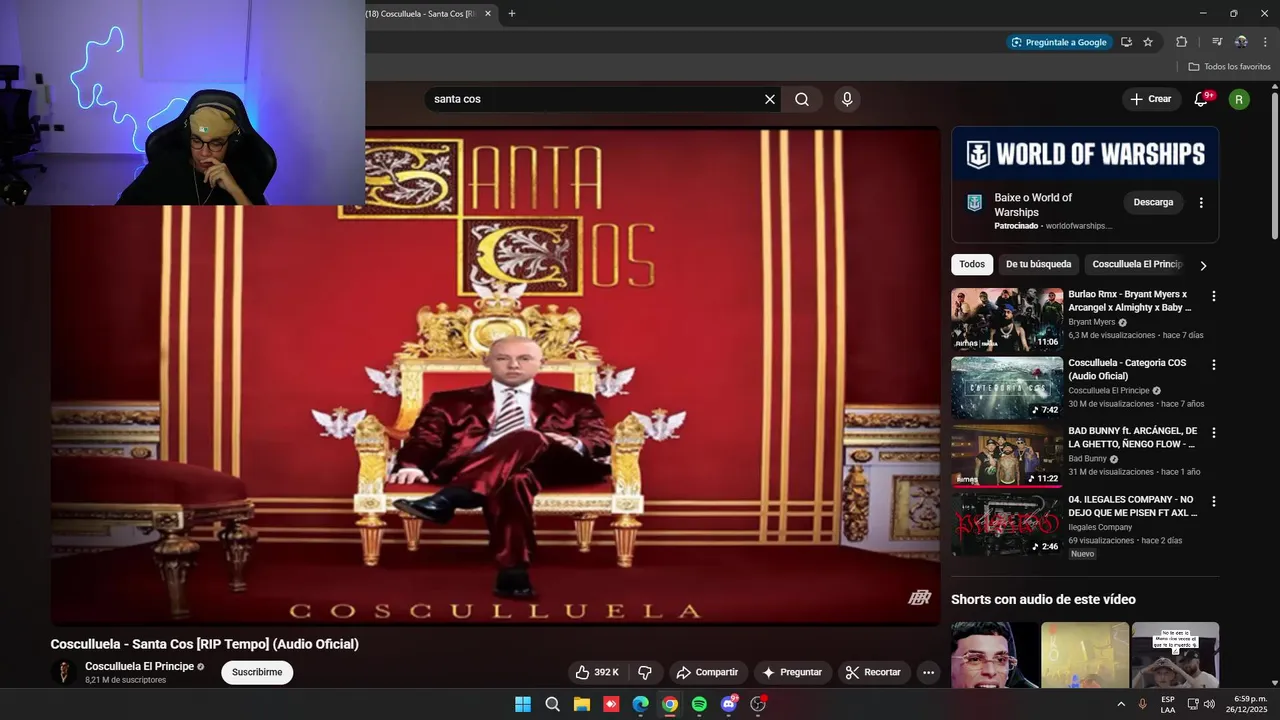Clear the YouTube search box text
Image resolution: width=1280 pixels, height=720 pixels.
(770, 99)
